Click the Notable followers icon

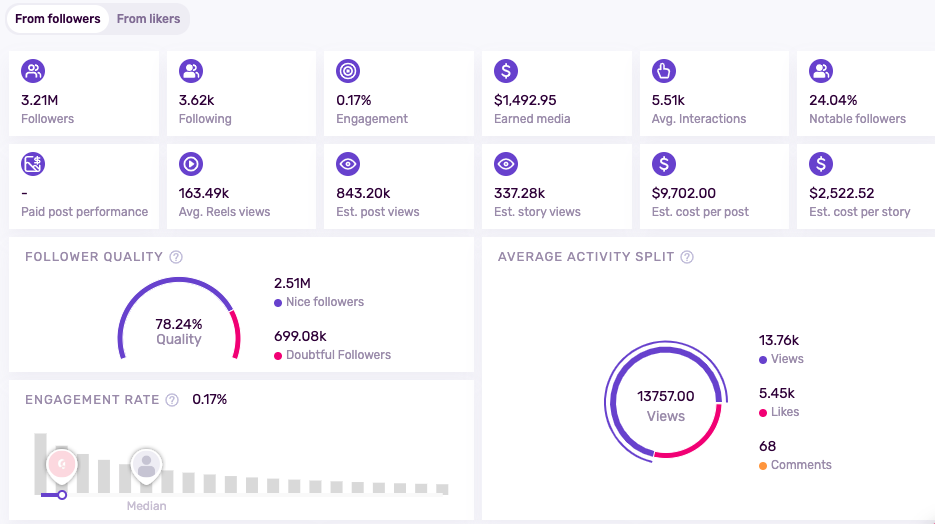(821, 71)
